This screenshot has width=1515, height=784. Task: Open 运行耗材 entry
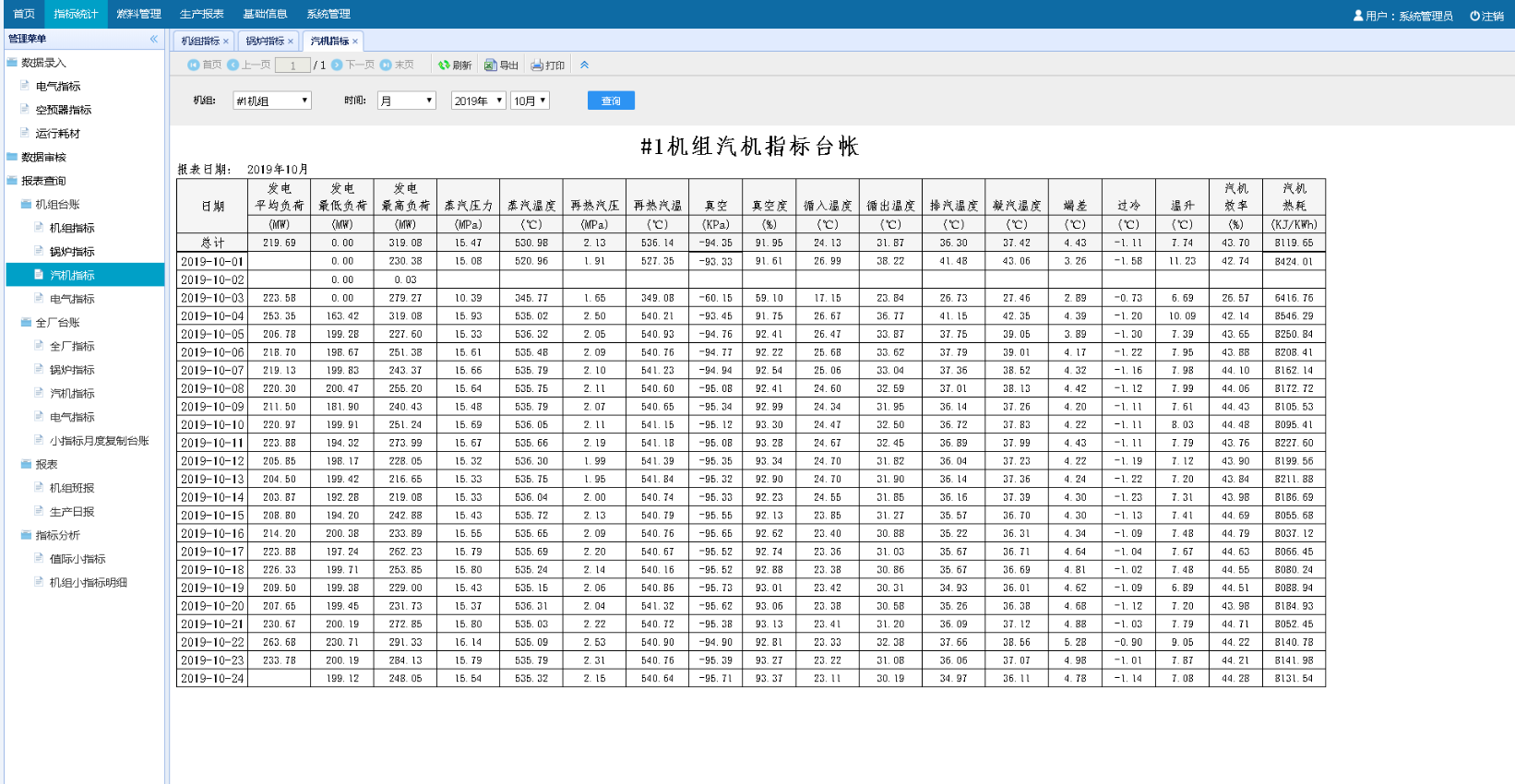click(x=58, y=134)
